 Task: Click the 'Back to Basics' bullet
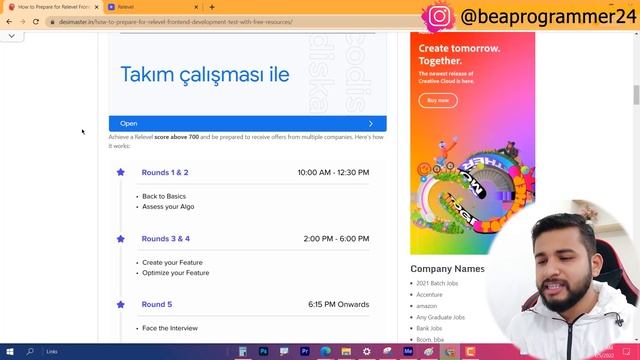pos(164,196)
